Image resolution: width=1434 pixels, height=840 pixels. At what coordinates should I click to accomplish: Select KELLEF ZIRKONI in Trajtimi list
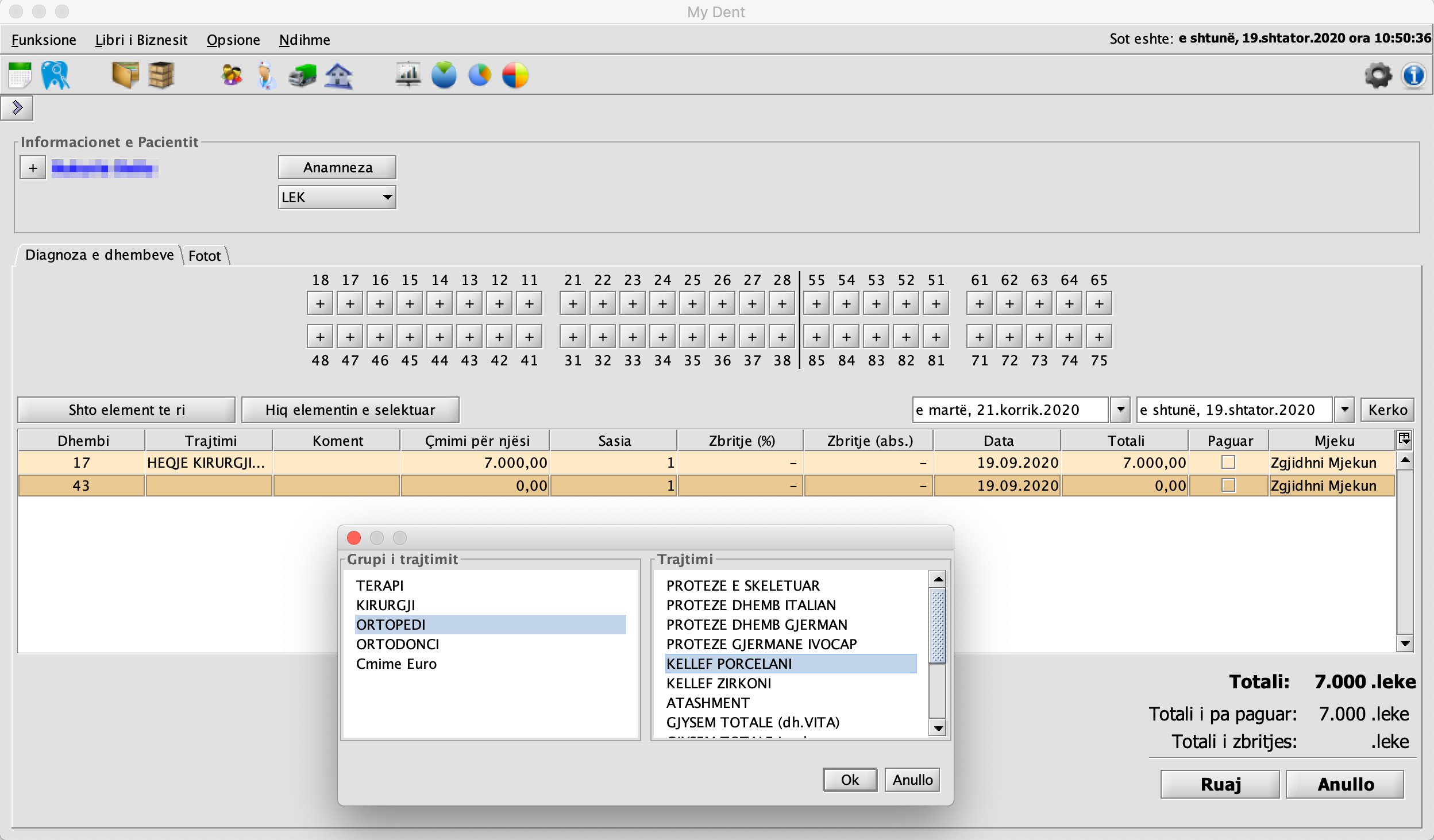pyautogui.click(x=719, y=683)
